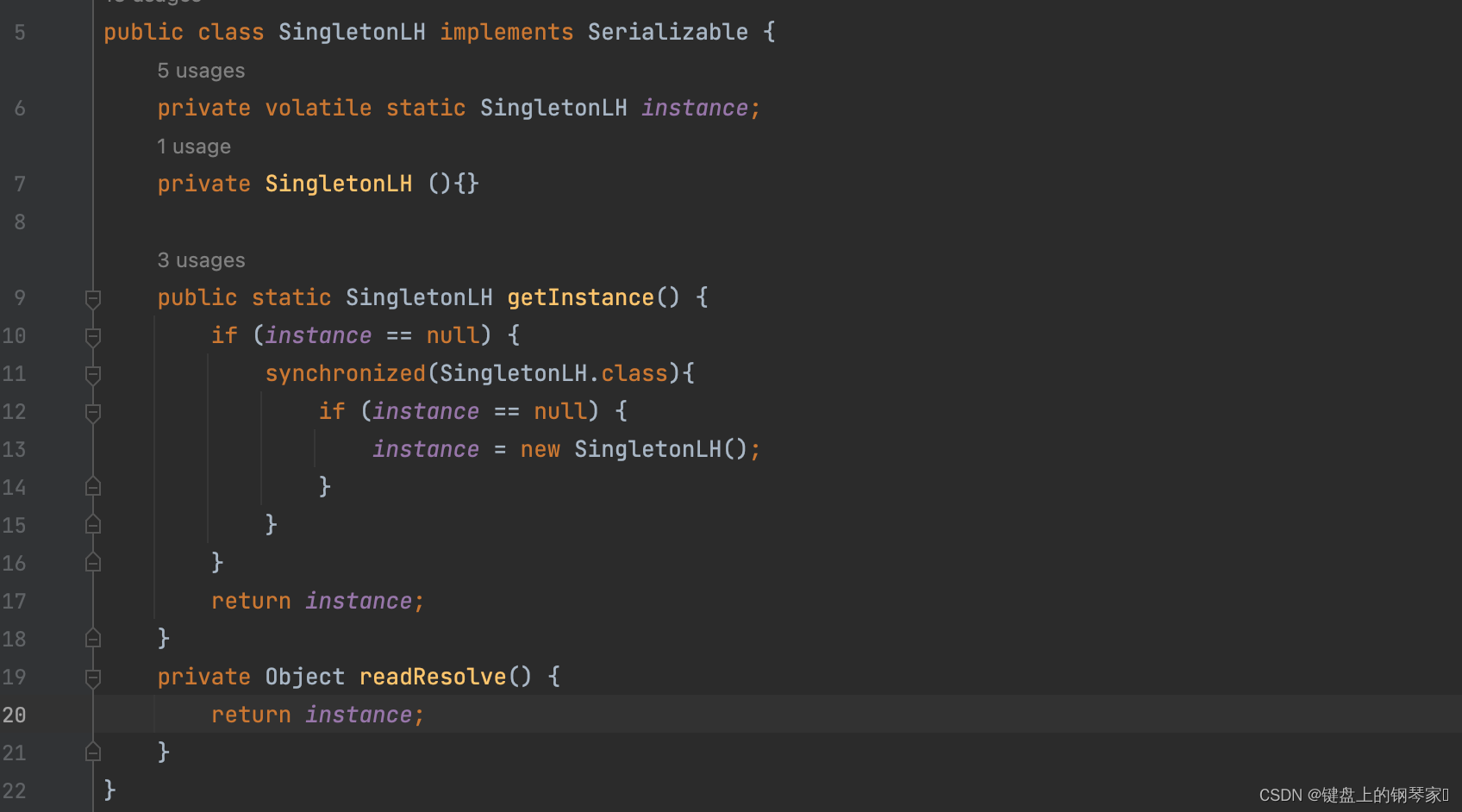1462x812 pixels.
Task: Collapse the readResolve method at line 19
Action: coord(93,678)
